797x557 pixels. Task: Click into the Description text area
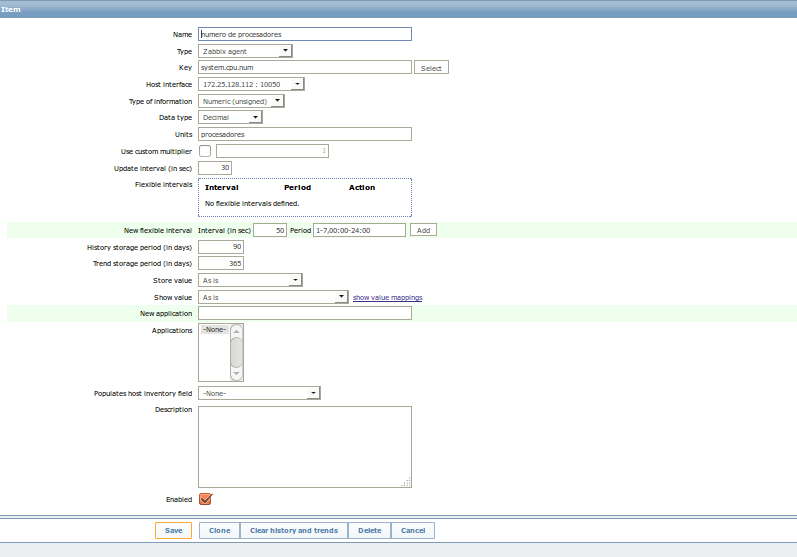point(305,447)
